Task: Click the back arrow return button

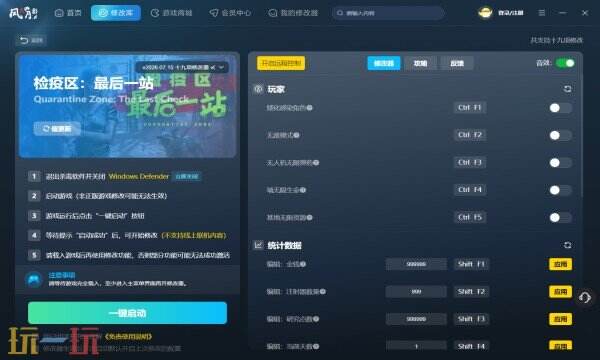Action: tap(31, 40)
